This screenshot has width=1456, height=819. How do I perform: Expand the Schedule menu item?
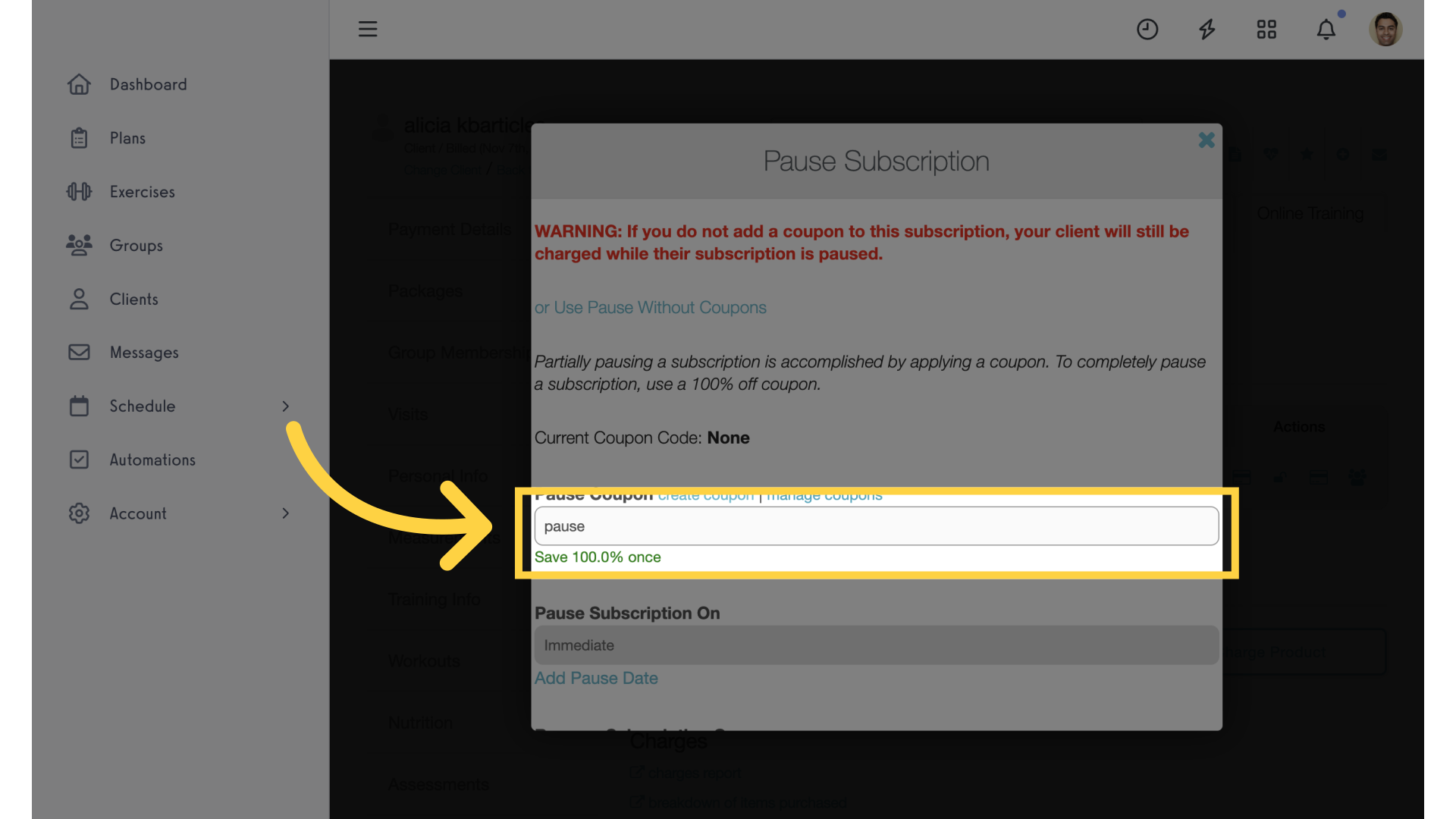pos(285,406)
